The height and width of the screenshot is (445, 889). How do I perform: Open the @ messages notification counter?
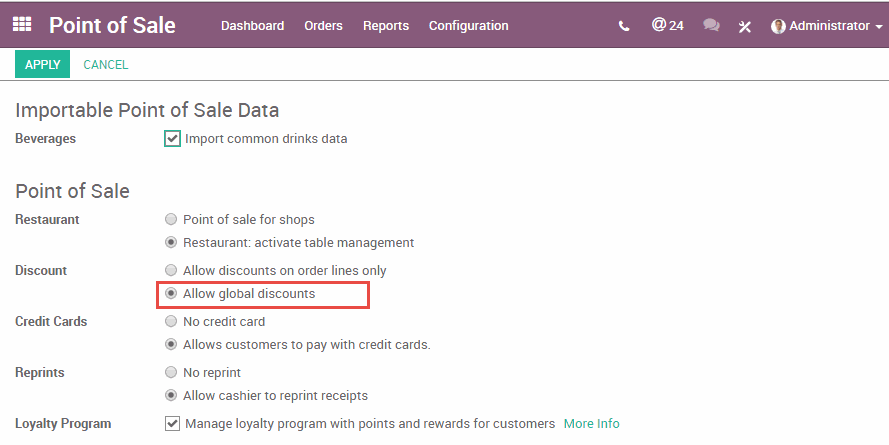point(667,25)
